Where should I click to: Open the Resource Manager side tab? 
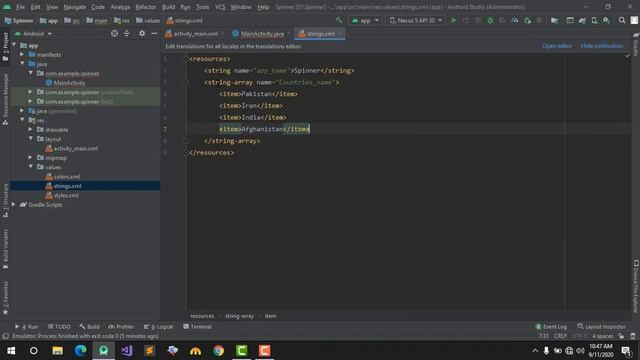click(x=5, y=99)
